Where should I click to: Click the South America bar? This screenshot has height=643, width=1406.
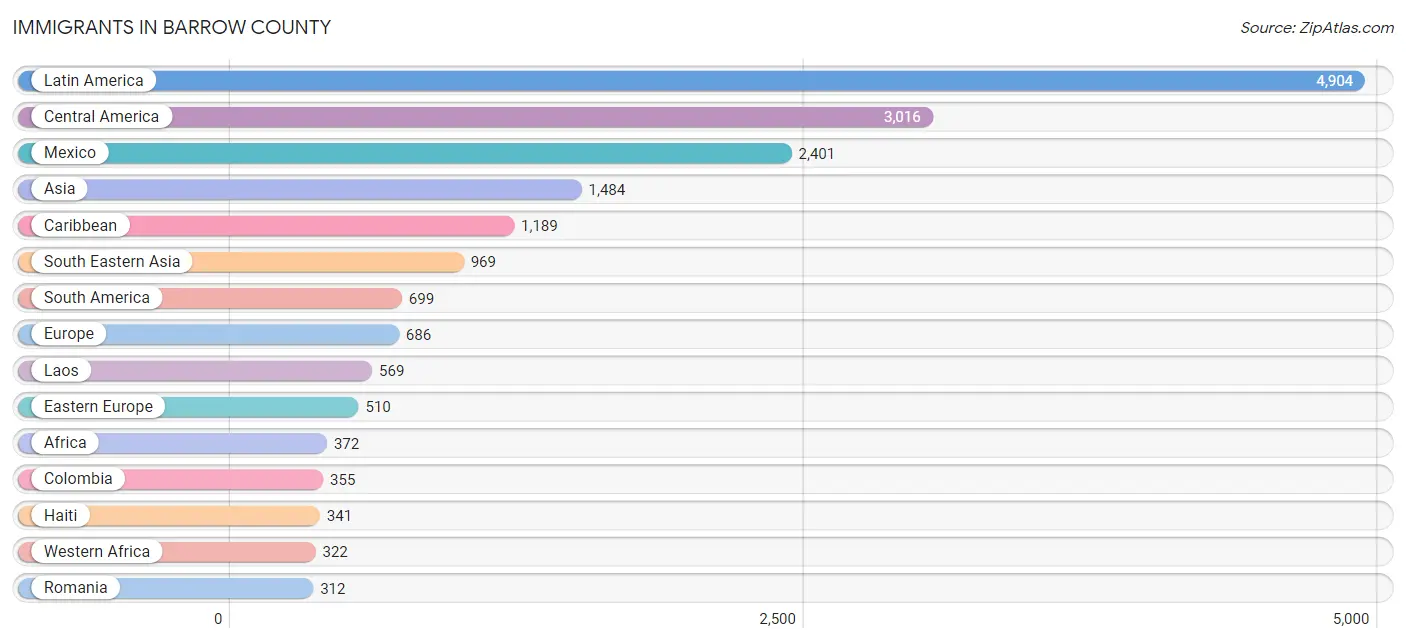pos(209,298)
